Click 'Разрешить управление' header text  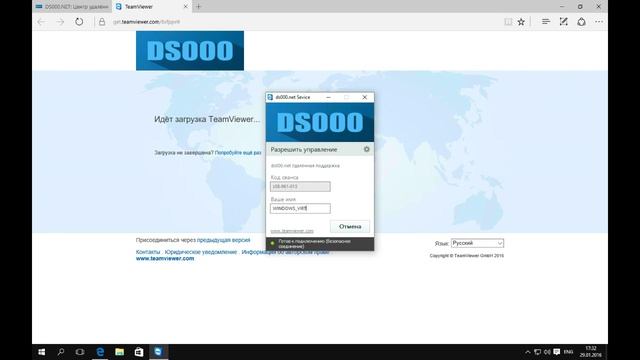(x=304, y=150)
